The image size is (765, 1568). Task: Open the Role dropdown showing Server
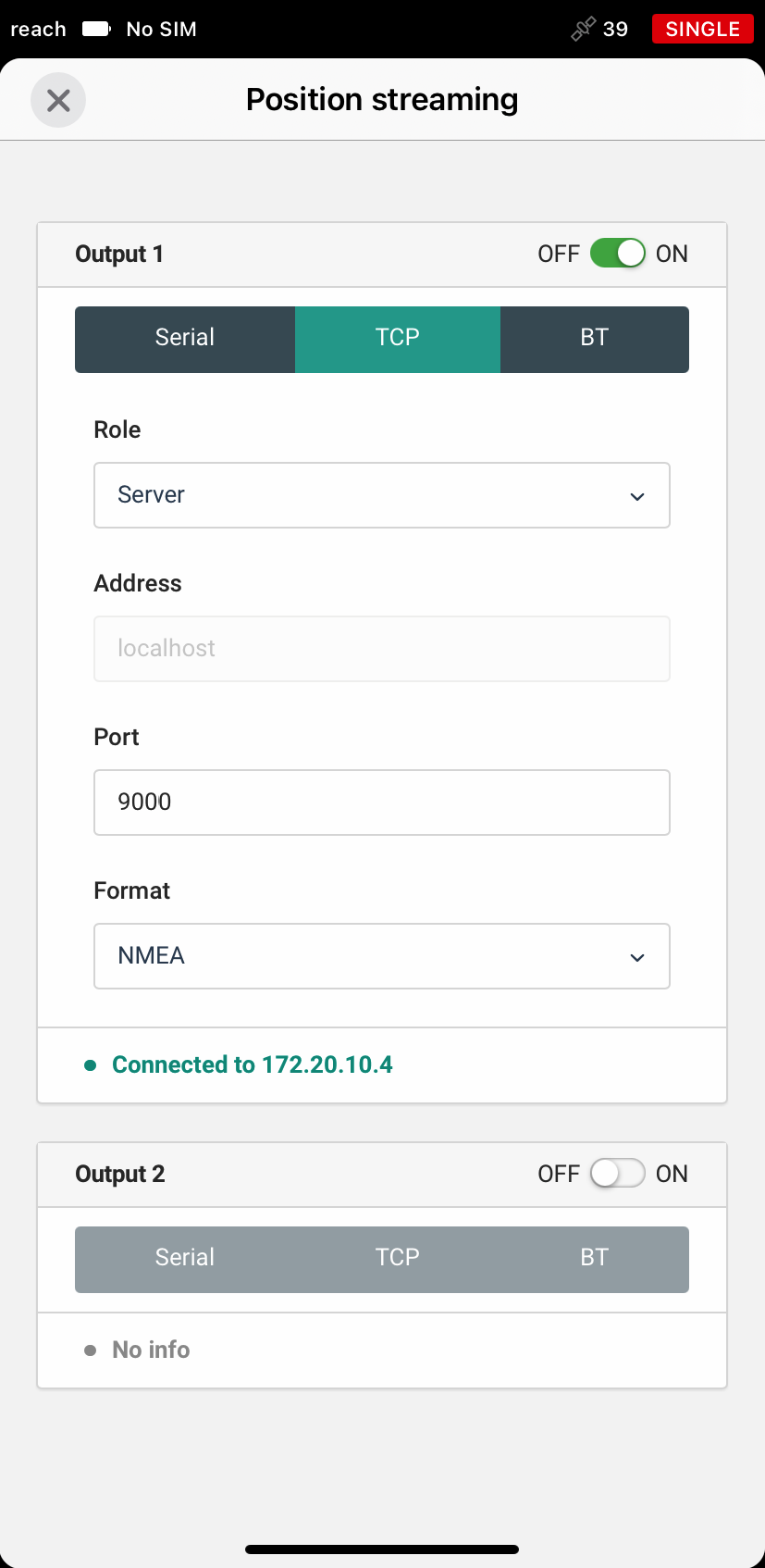click(x=382, y=495)
